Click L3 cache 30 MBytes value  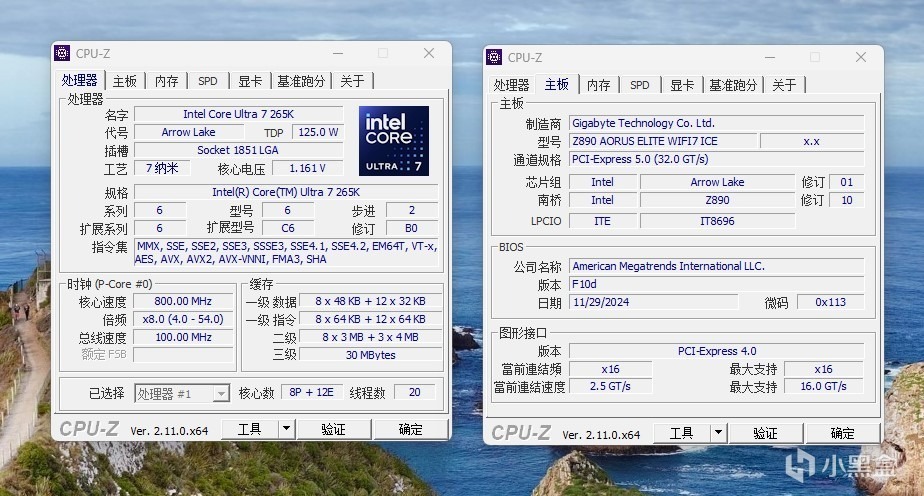(x=371, y=355)
